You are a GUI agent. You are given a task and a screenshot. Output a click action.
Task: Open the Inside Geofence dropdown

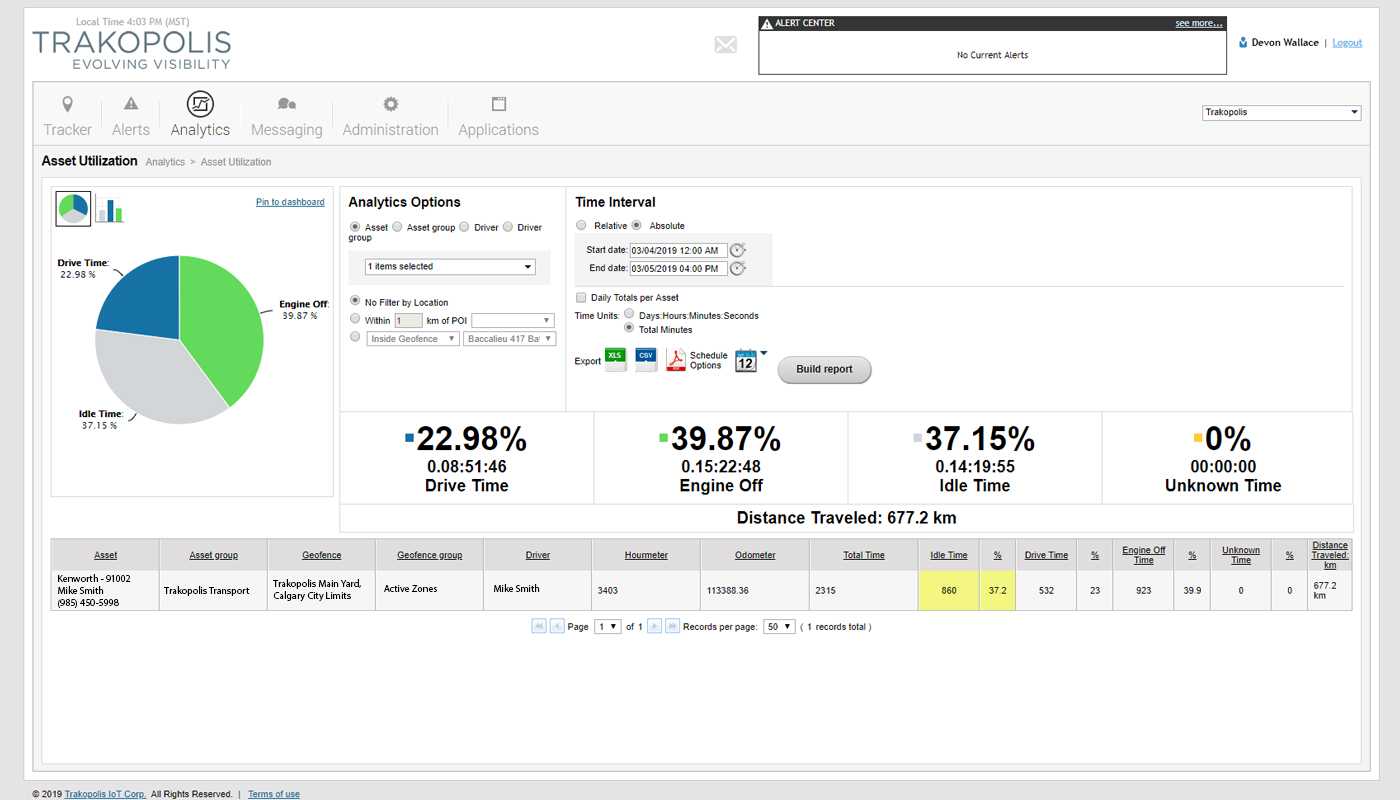[x=413, y=339]
